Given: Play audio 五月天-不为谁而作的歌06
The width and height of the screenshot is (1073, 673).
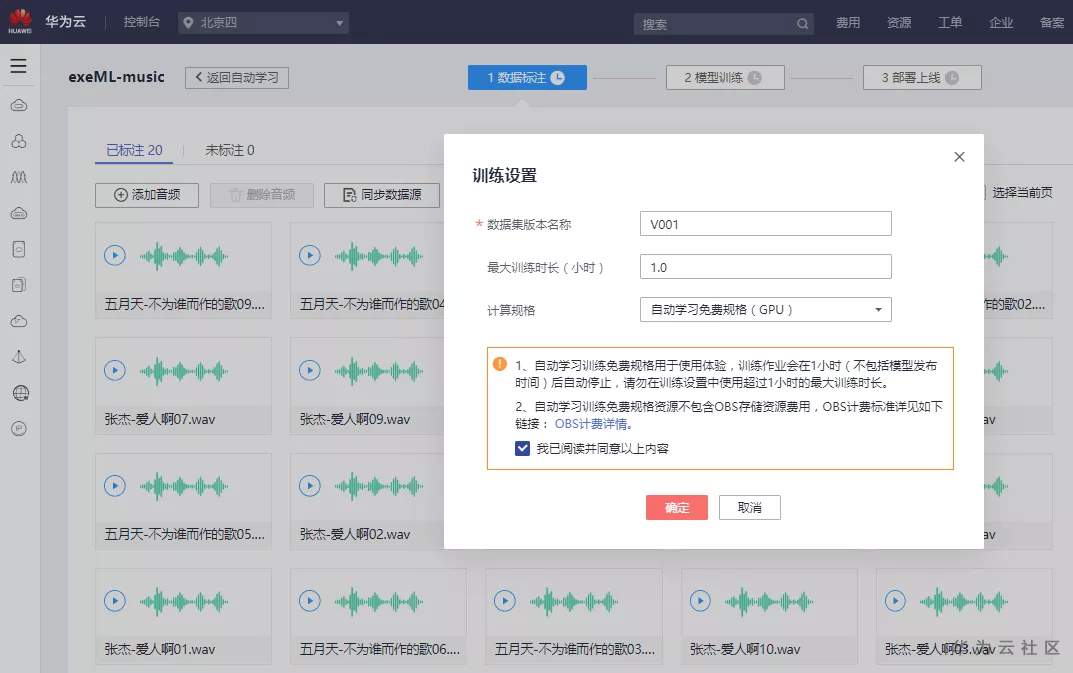Looking at the screenshot, I should click(x=310, y=601).
